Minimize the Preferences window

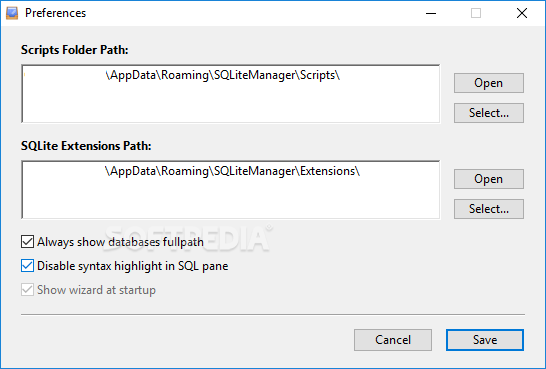pos(431,13)
